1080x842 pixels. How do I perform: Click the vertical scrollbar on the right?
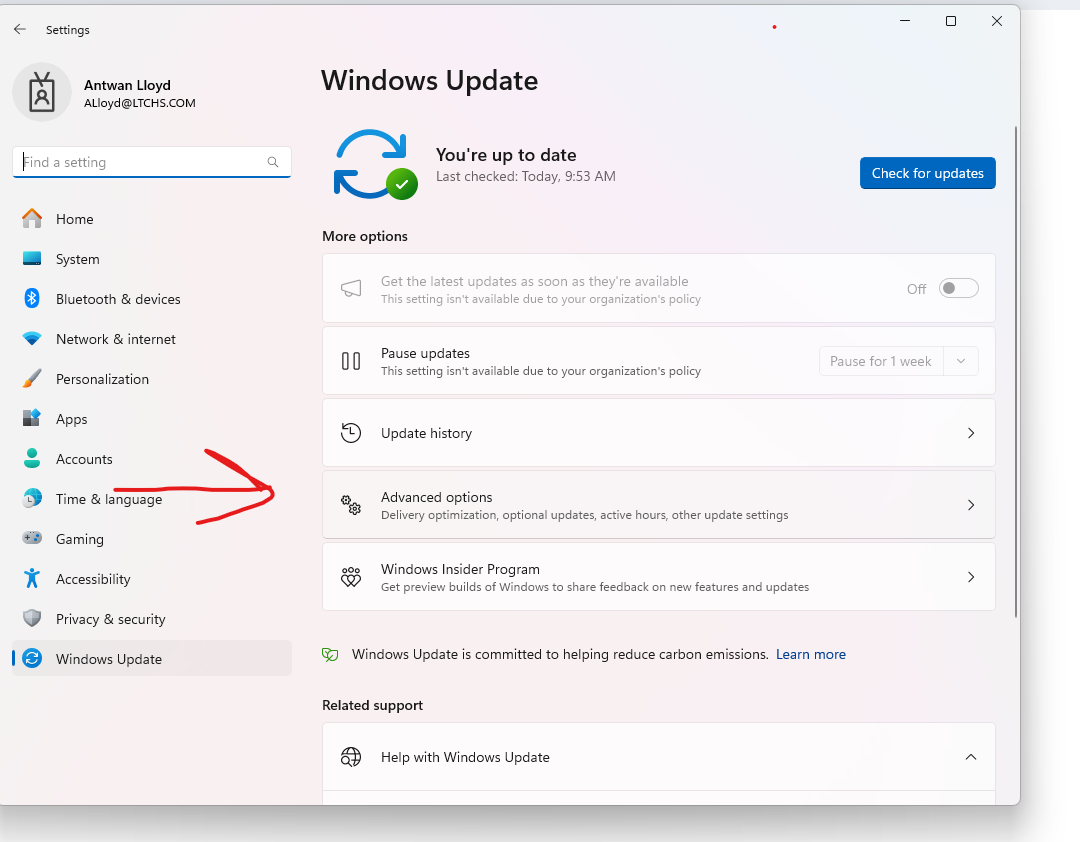pos(1015,372)
